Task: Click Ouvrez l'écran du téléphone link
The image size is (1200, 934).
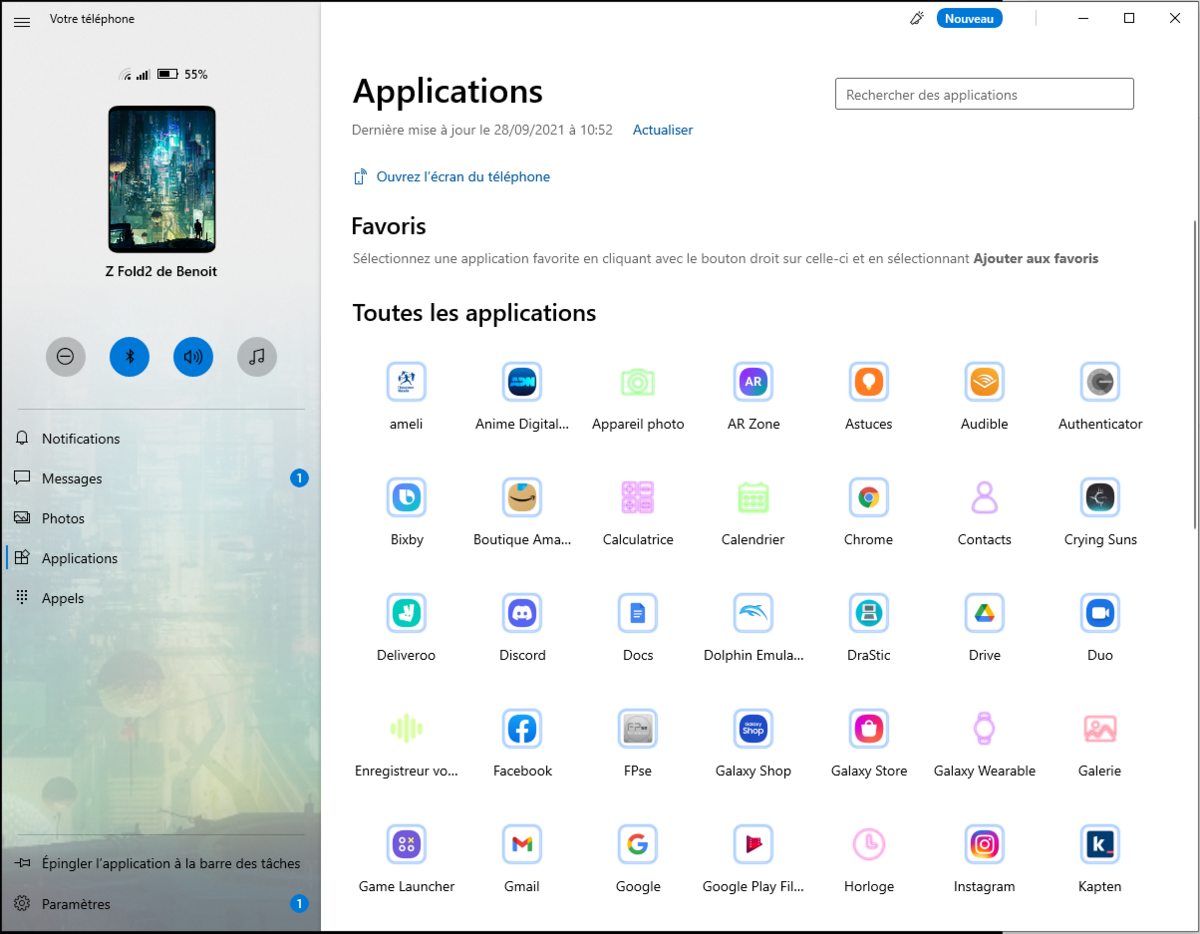Action: pos(452,177)
